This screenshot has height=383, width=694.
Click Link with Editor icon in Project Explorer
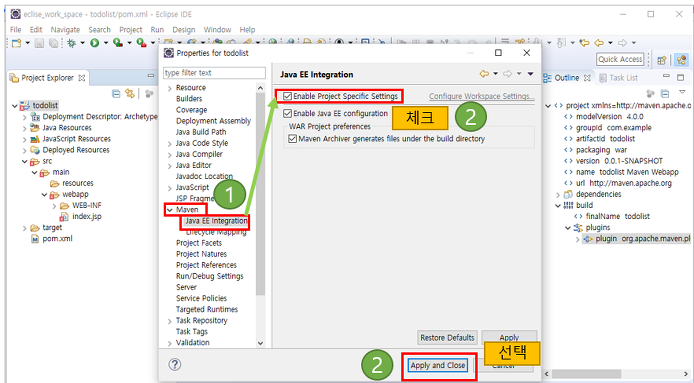(x=130, y=93)
